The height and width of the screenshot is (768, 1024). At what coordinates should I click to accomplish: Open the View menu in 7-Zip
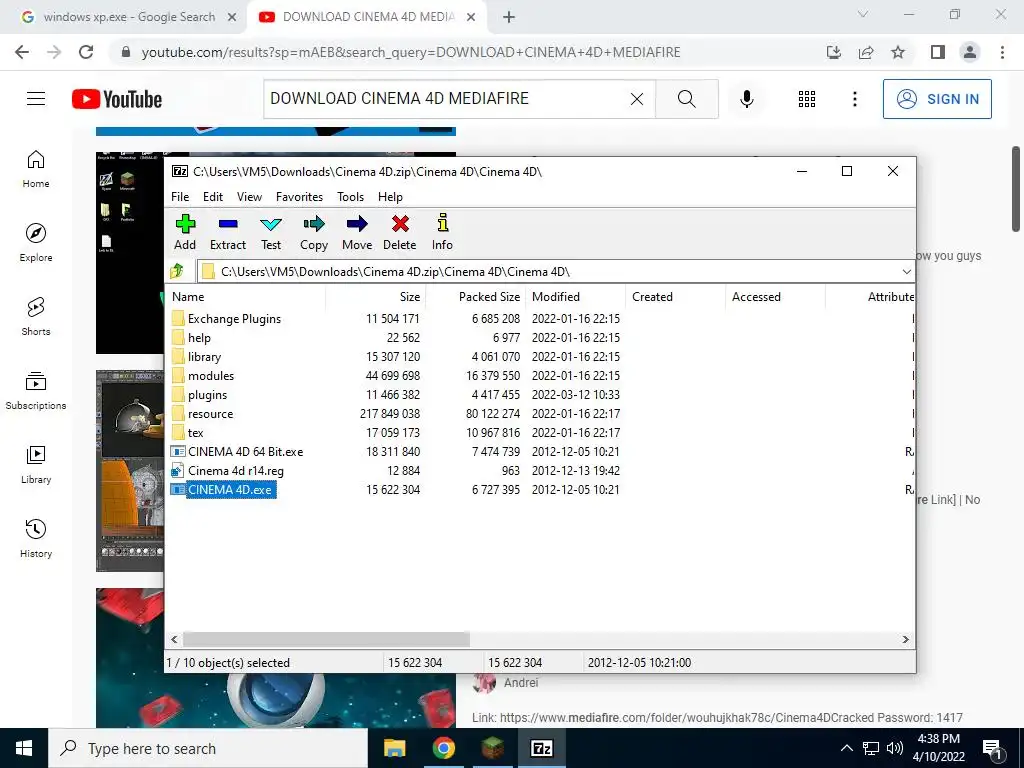click(249, 197)
